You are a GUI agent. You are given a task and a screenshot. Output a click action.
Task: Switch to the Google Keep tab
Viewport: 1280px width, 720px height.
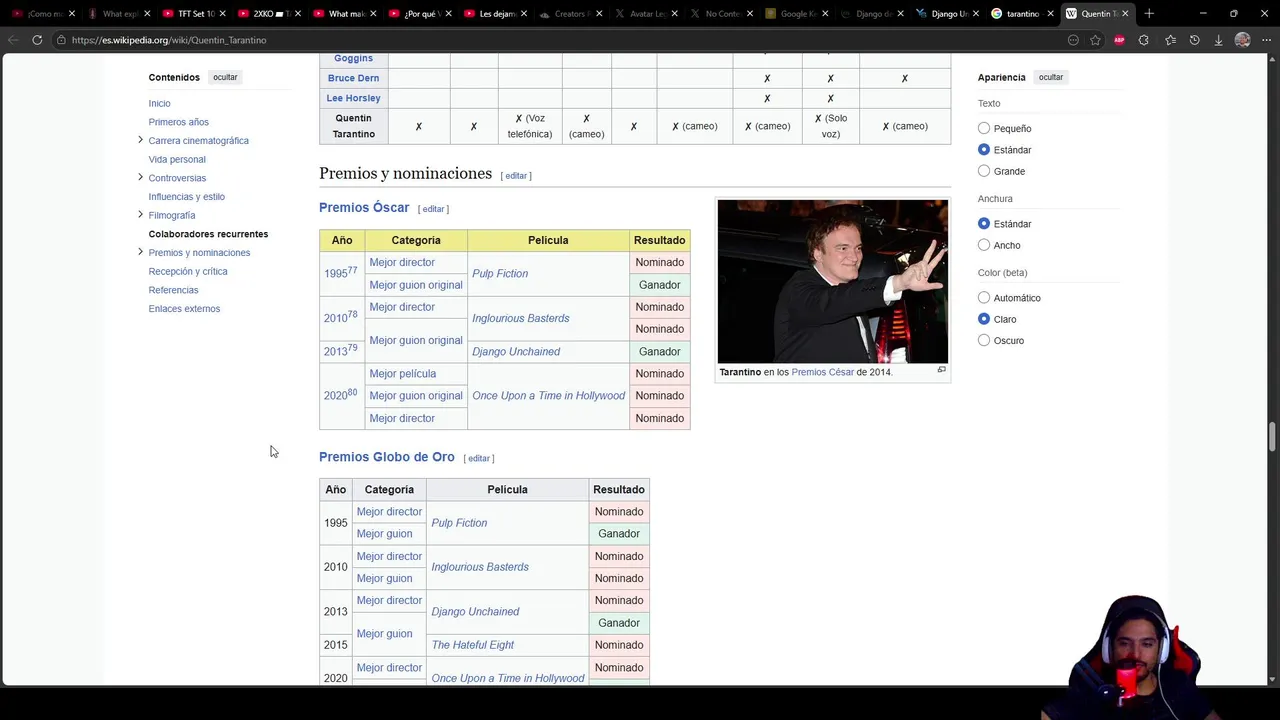[795, 14]
